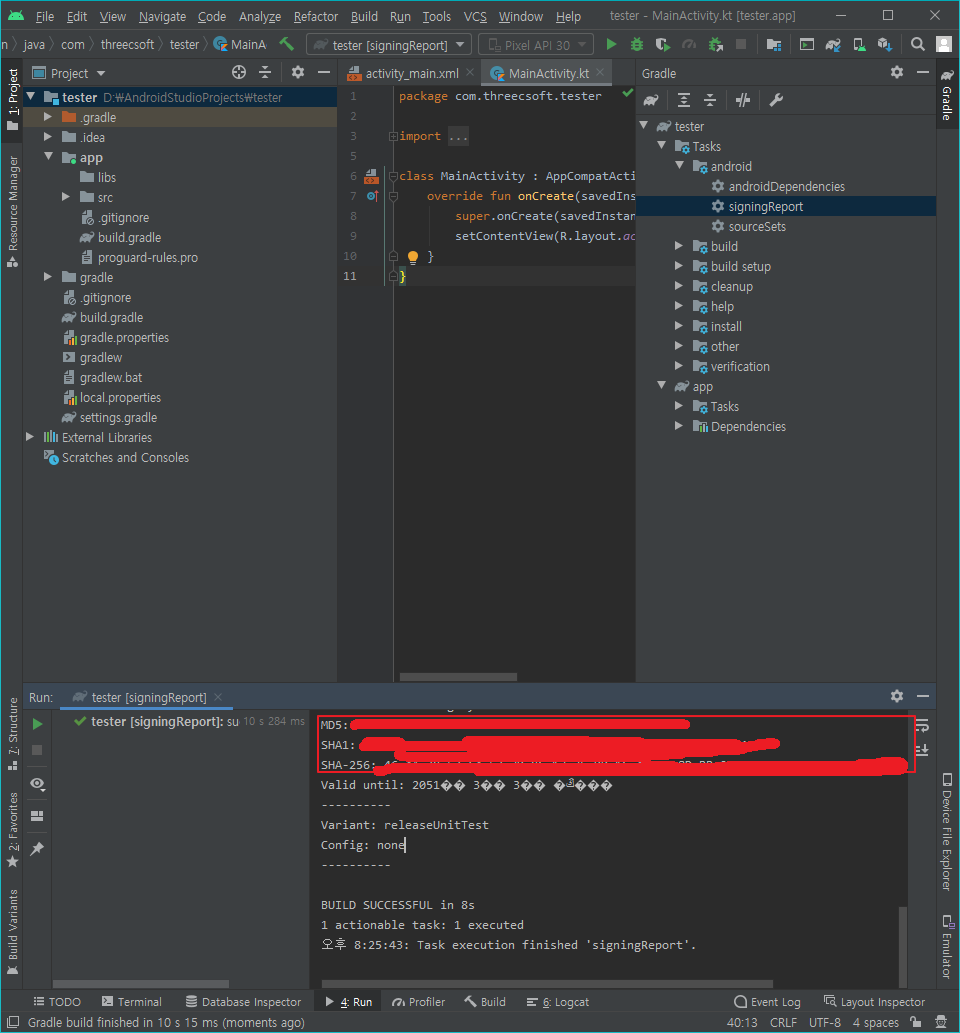Viewport: 960px width, 1033px height.
Task: Sync project with Gradle files from the toolbar
Action: tap(833, 45)
